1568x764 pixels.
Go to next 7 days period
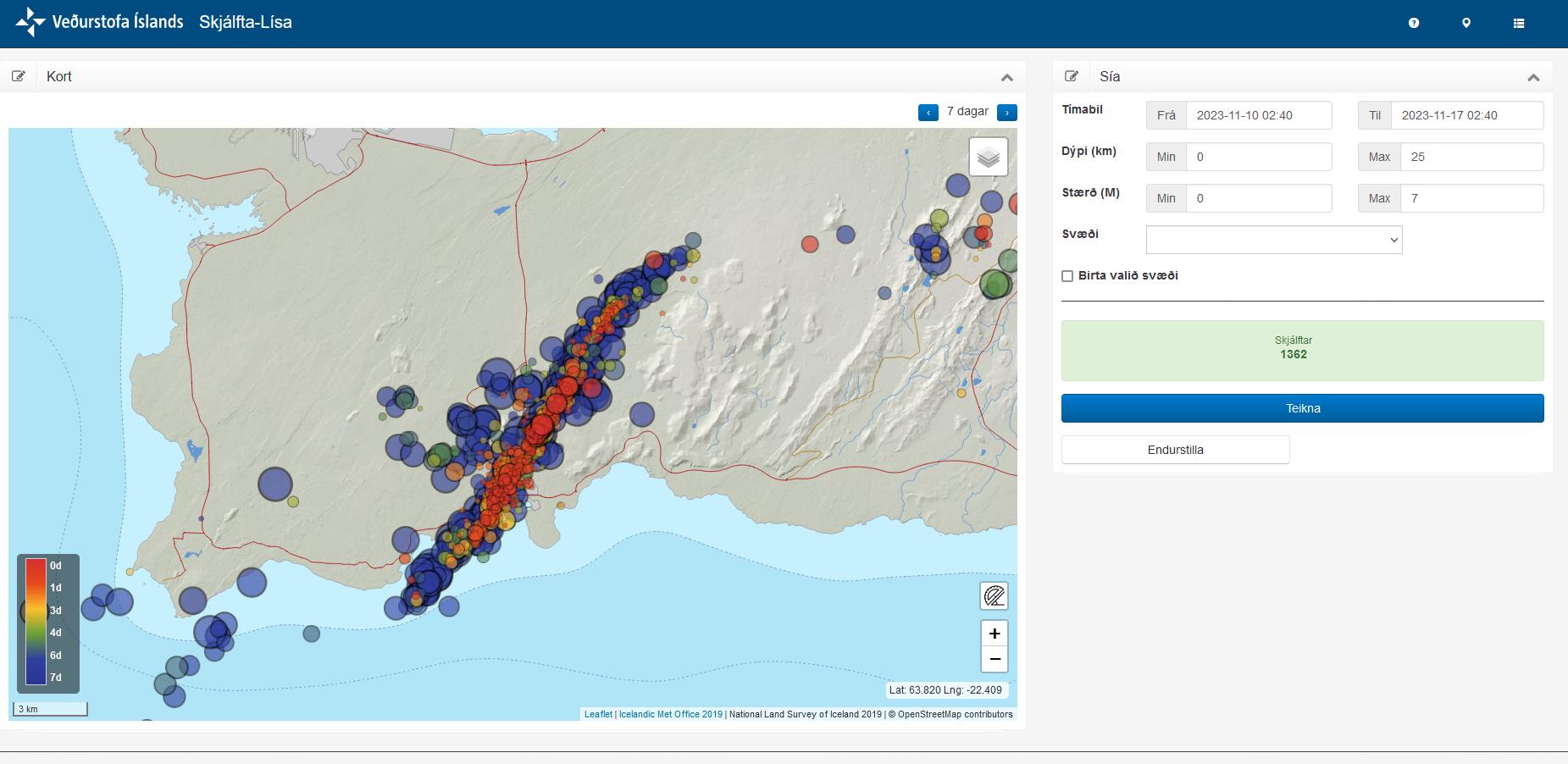tap(1007, 113)
